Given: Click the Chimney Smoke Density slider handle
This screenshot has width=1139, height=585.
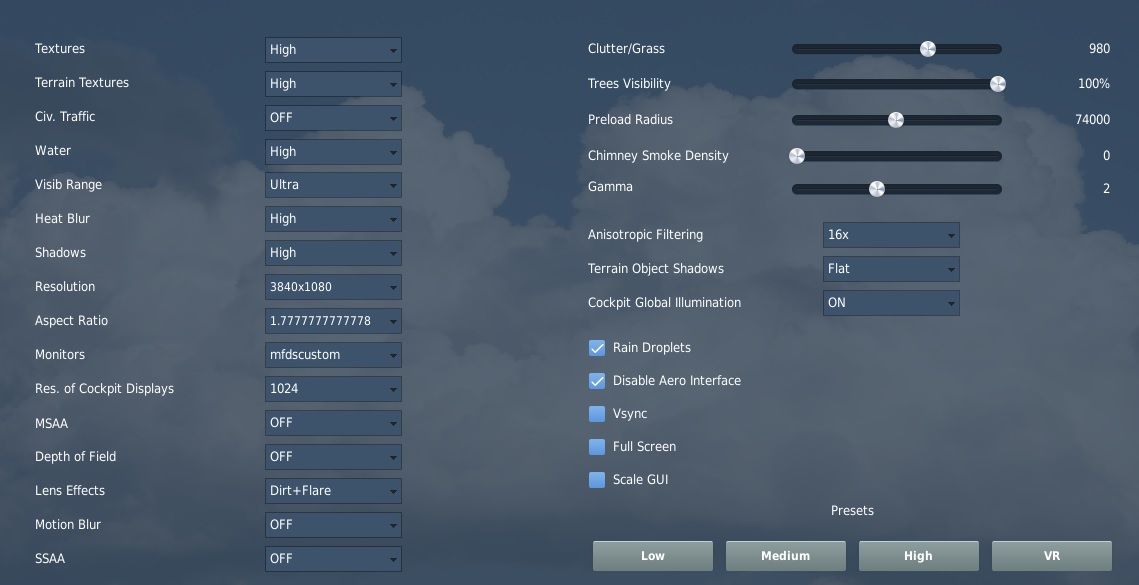Looking at the screenshot, I should point(797,156).
